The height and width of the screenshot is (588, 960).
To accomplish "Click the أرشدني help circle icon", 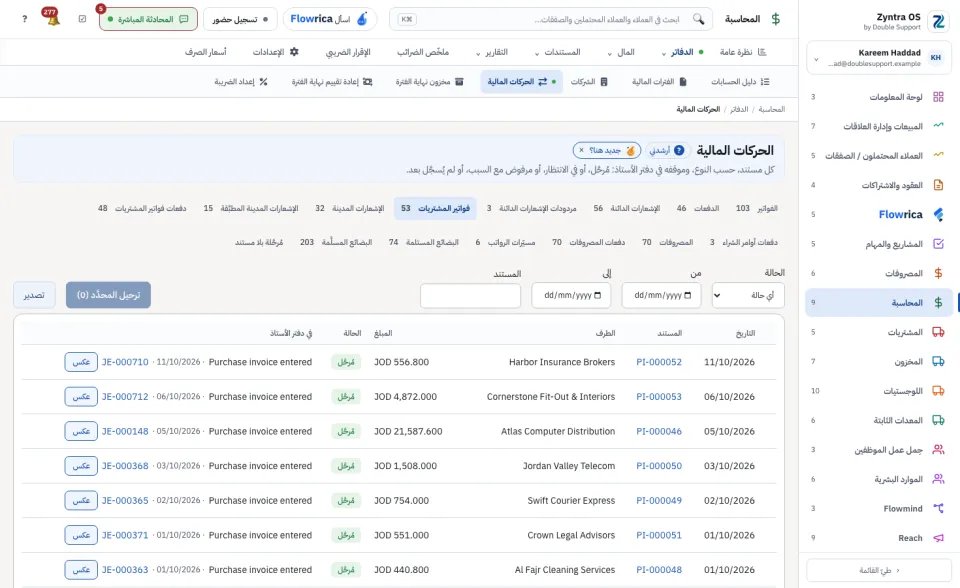I will pyautogui.click(x=679, y=150).
